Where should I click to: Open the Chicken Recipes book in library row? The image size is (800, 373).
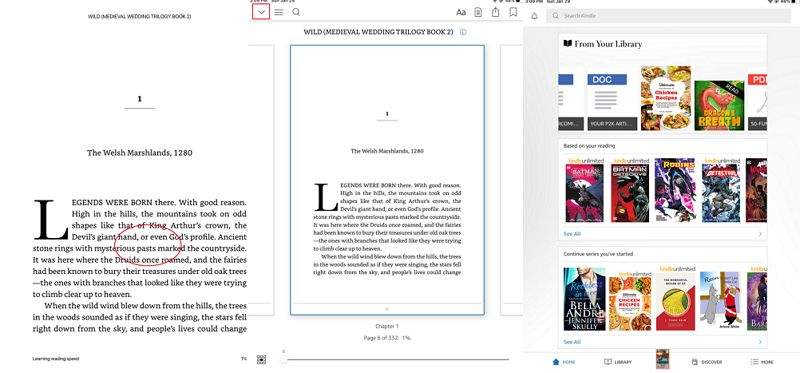pos(665,98)
